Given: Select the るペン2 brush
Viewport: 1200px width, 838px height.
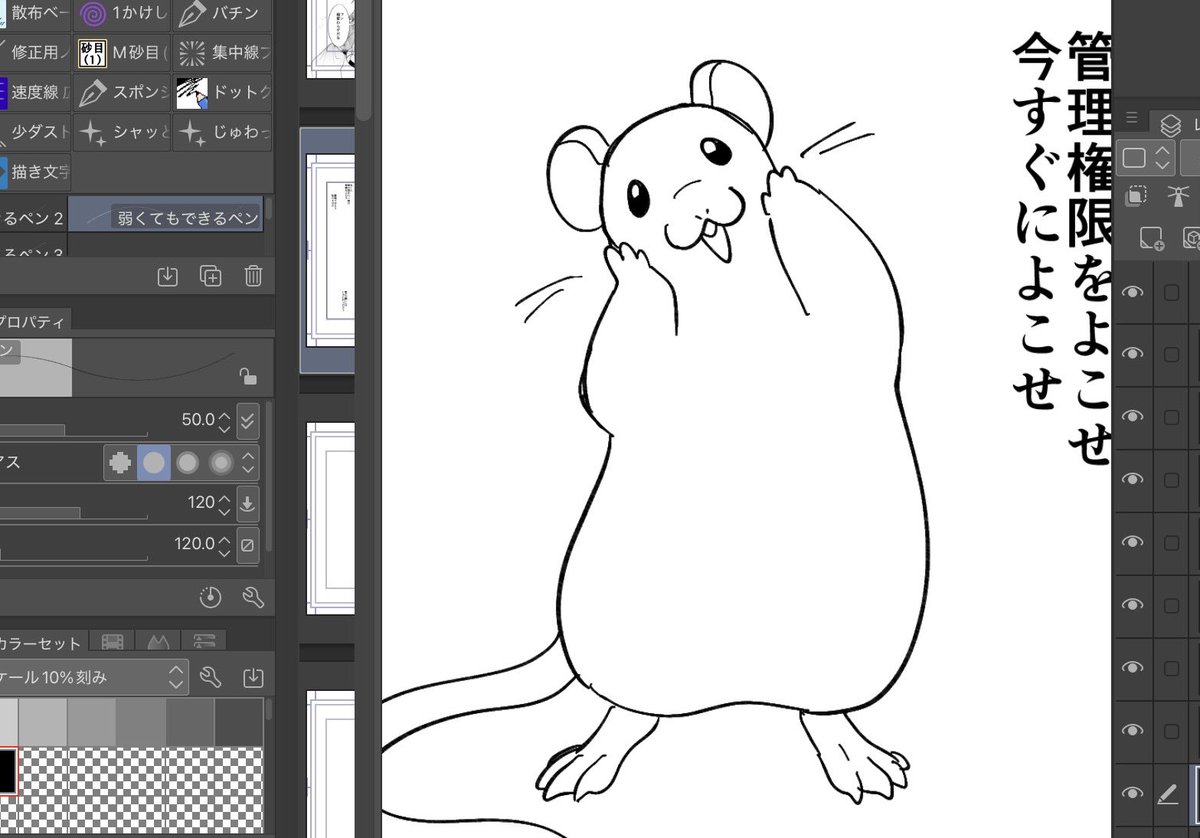Looking at the screenshot, I should [x=30, y=217].
